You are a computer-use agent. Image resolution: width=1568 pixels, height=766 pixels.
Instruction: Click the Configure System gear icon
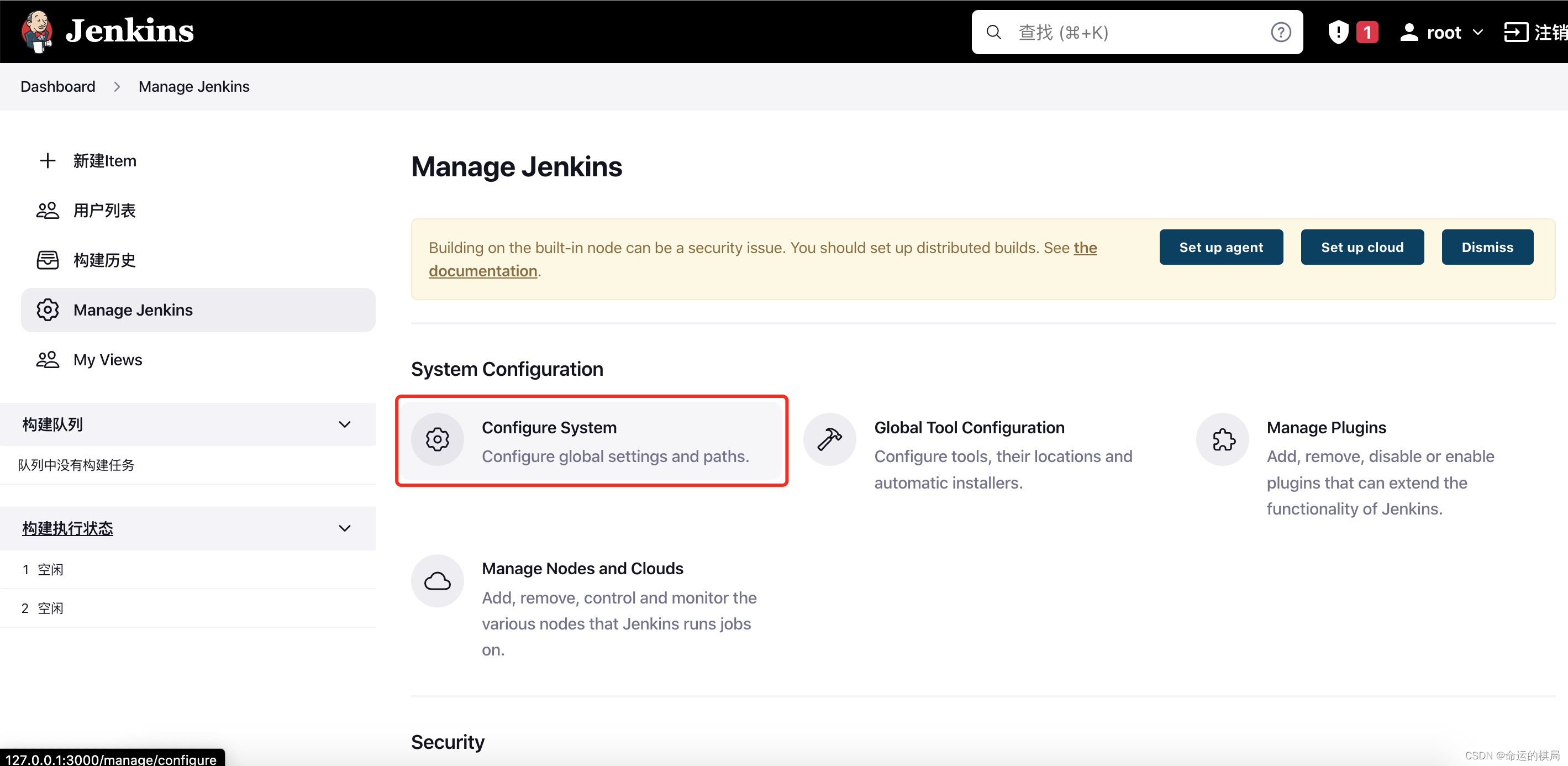click(x=437, y=439)
